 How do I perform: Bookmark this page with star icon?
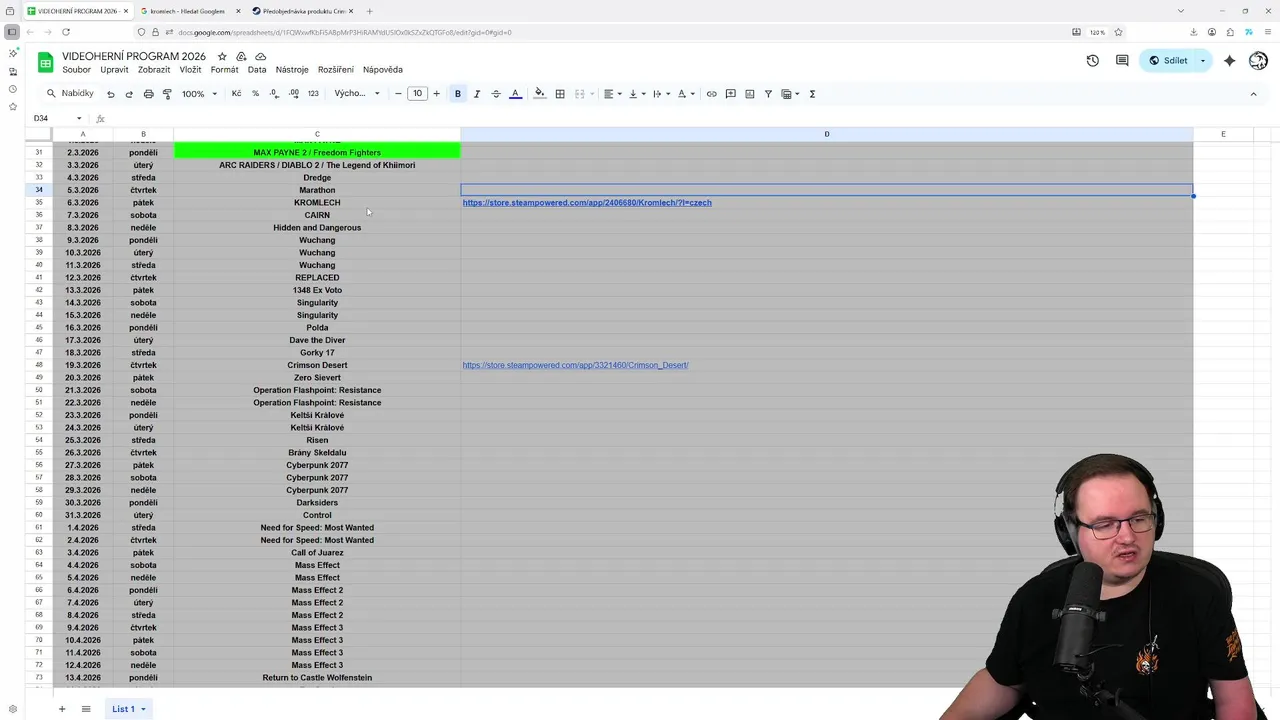pos(1118,32)
